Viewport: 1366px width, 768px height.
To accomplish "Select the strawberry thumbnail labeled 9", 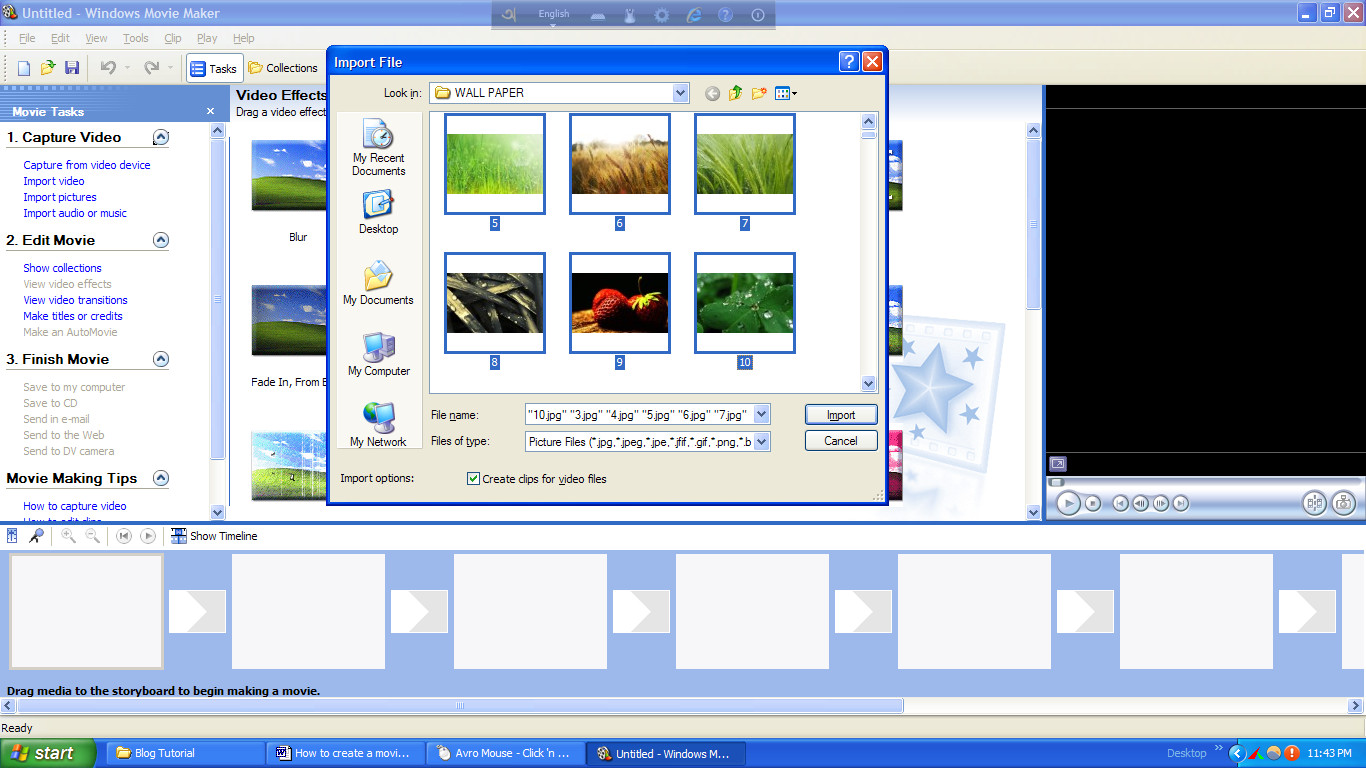I will tap(620, 303).
